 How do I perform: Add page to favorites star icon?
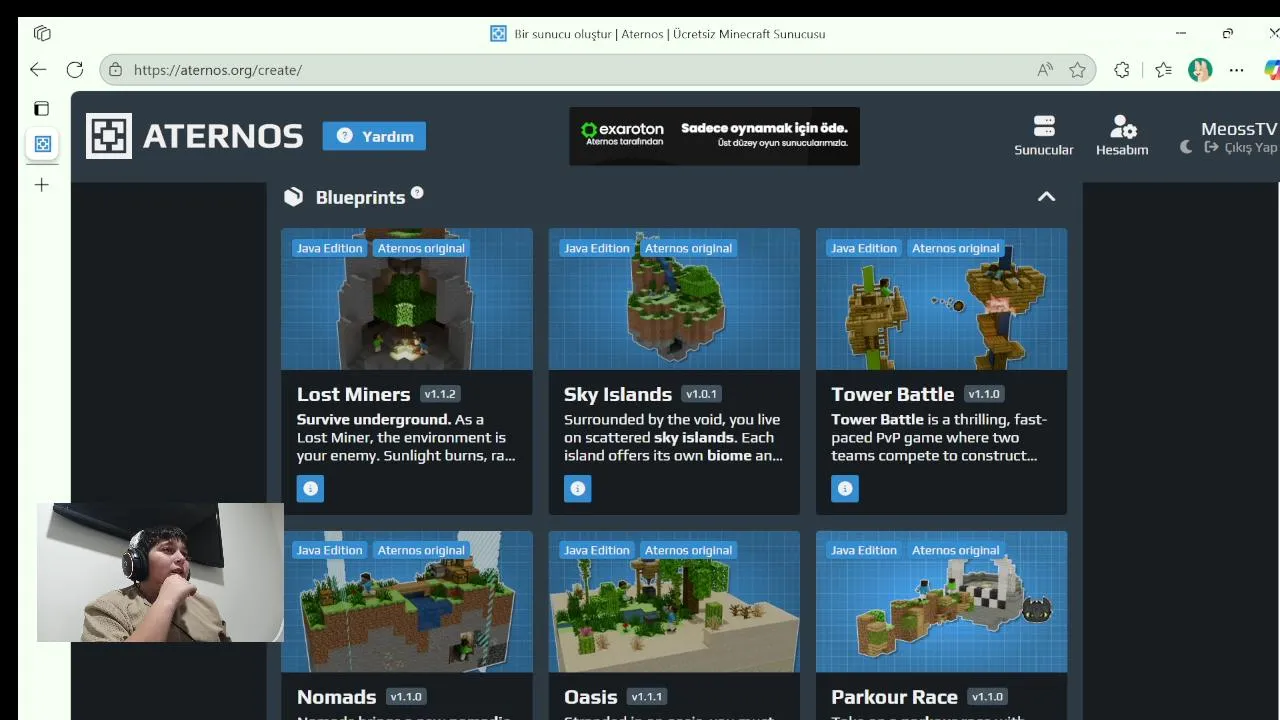1077,70
